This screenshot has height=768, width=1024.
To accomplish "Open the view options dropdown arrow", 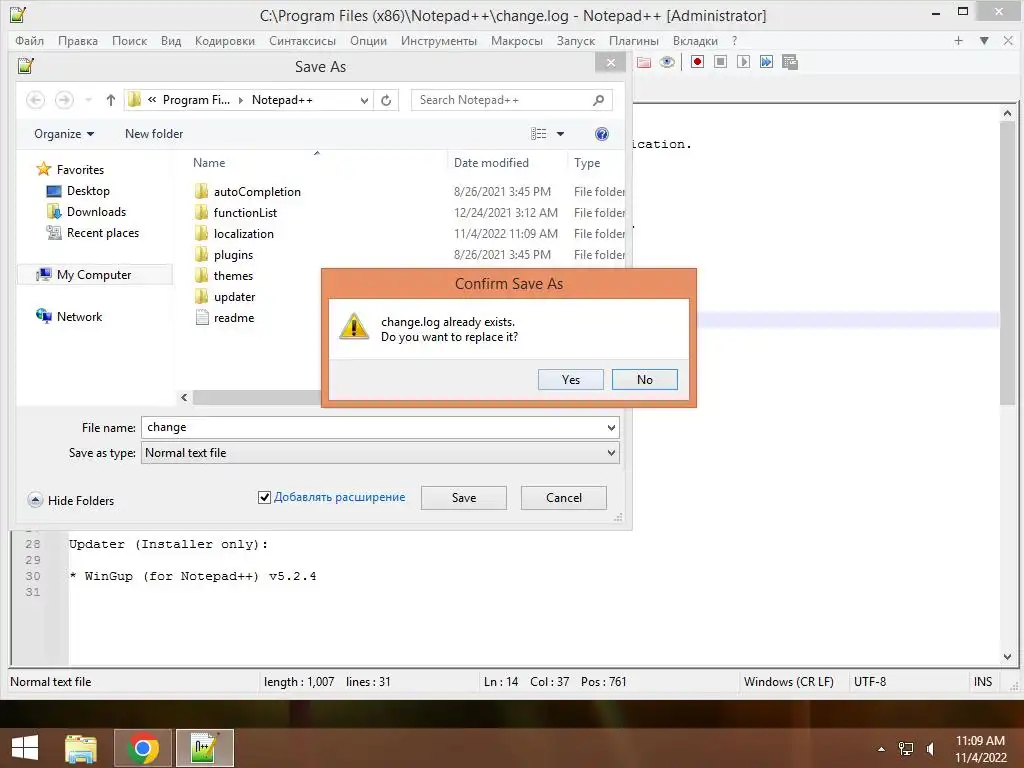I will tap(560, 134).
